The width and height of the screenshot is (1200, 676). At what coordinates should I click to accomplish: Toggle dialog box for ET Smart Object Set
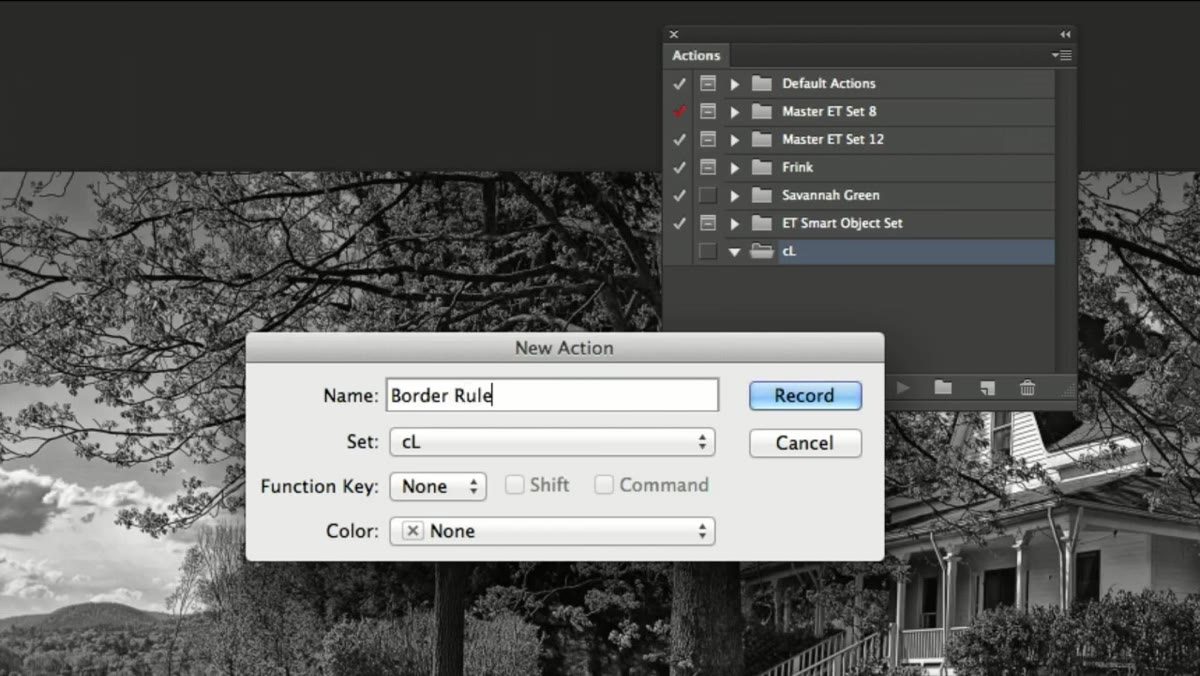708,223
